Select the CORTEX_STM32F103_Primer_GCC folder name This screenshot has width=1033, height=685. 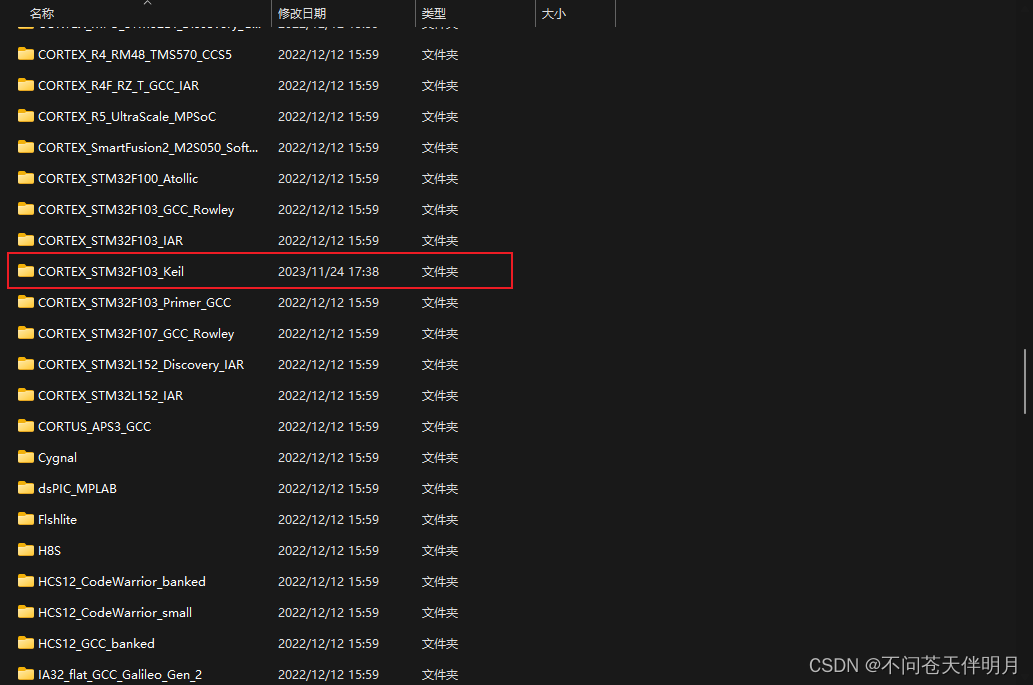(x=134, y=302)
